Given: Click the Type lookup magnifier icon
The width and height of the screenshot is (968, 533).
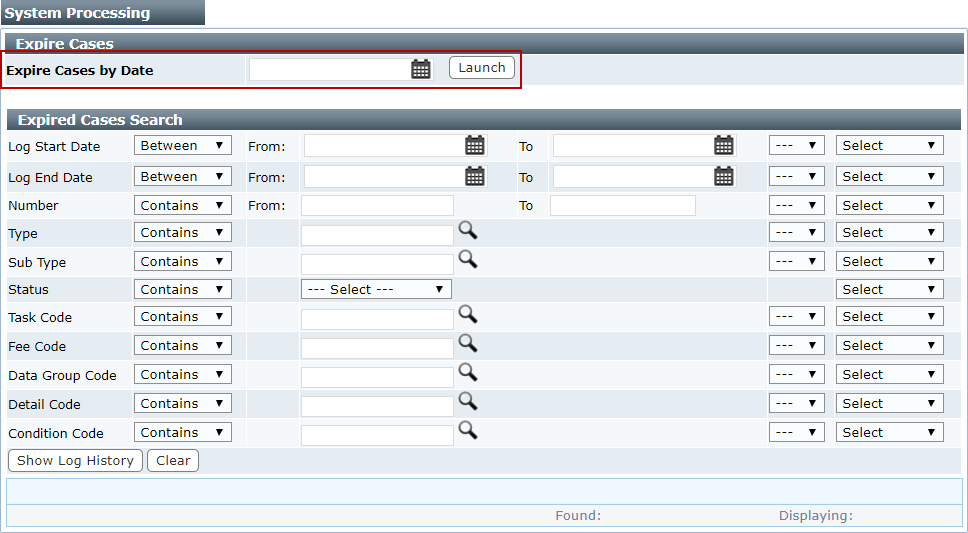Looking at the screenshot, I should (467, 230).
